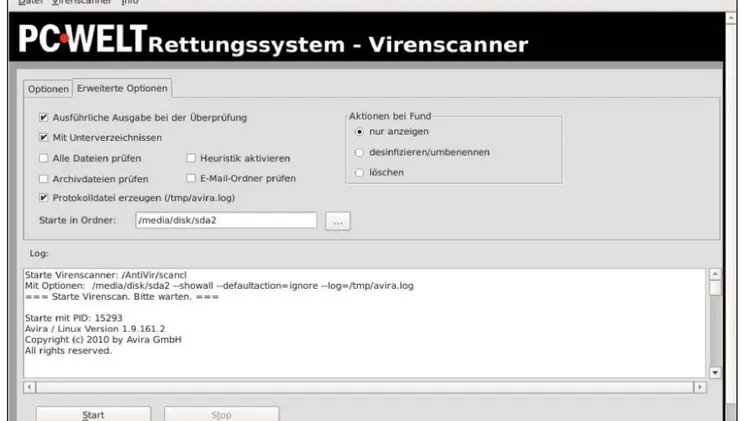Switch to the Erweiterte Optionen tab
The image size is (750, 421).
coord(122,88)
